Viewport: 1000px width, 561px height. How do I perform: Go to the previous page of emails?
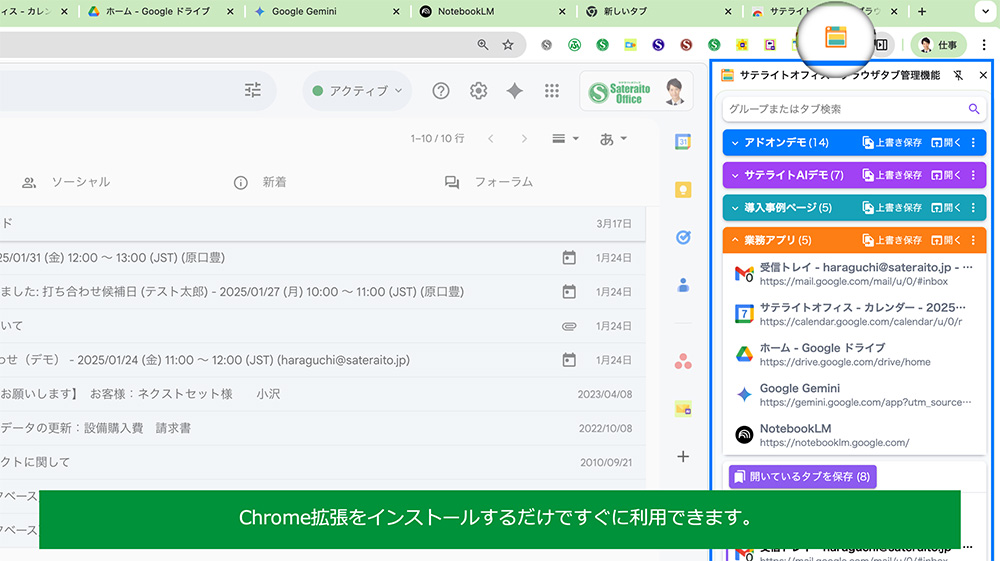[490, 139]
